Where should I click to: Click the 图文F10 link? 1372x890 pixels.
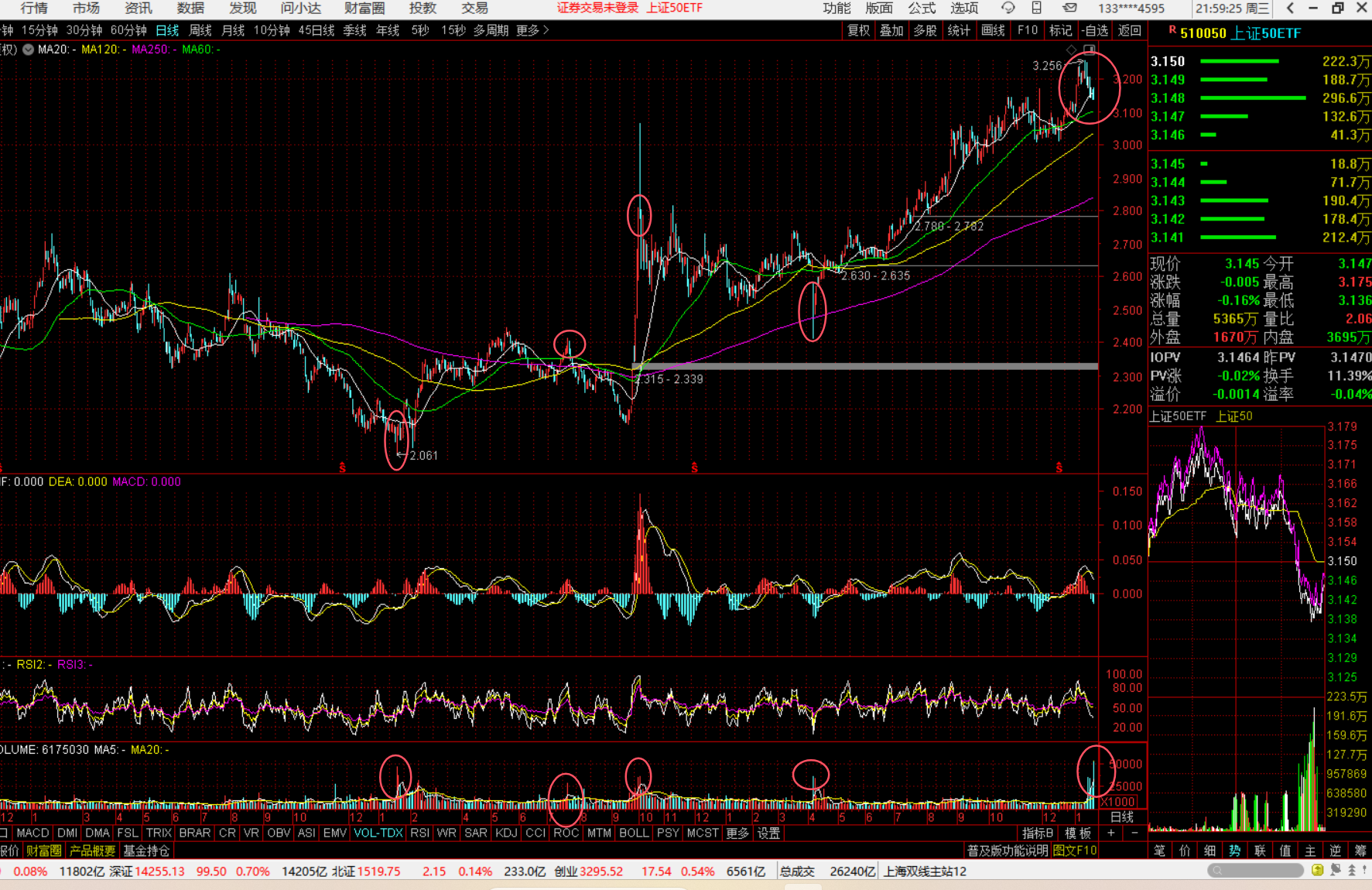(x=1075, y=851)
